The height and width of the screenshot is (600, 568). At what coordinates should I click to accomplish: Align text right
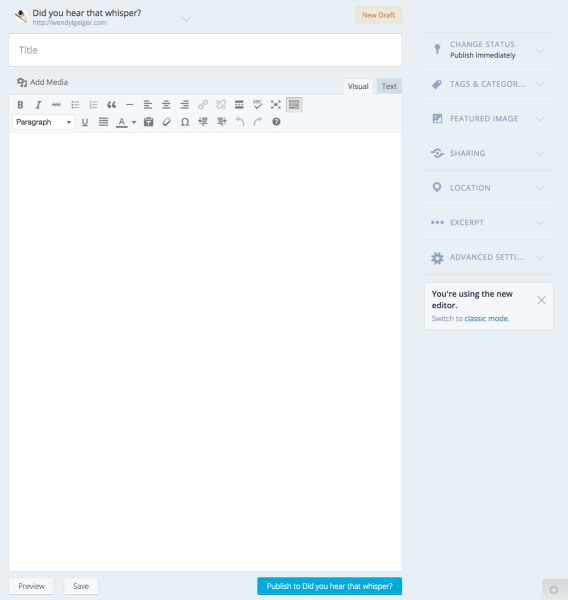(x=184, y=104)
